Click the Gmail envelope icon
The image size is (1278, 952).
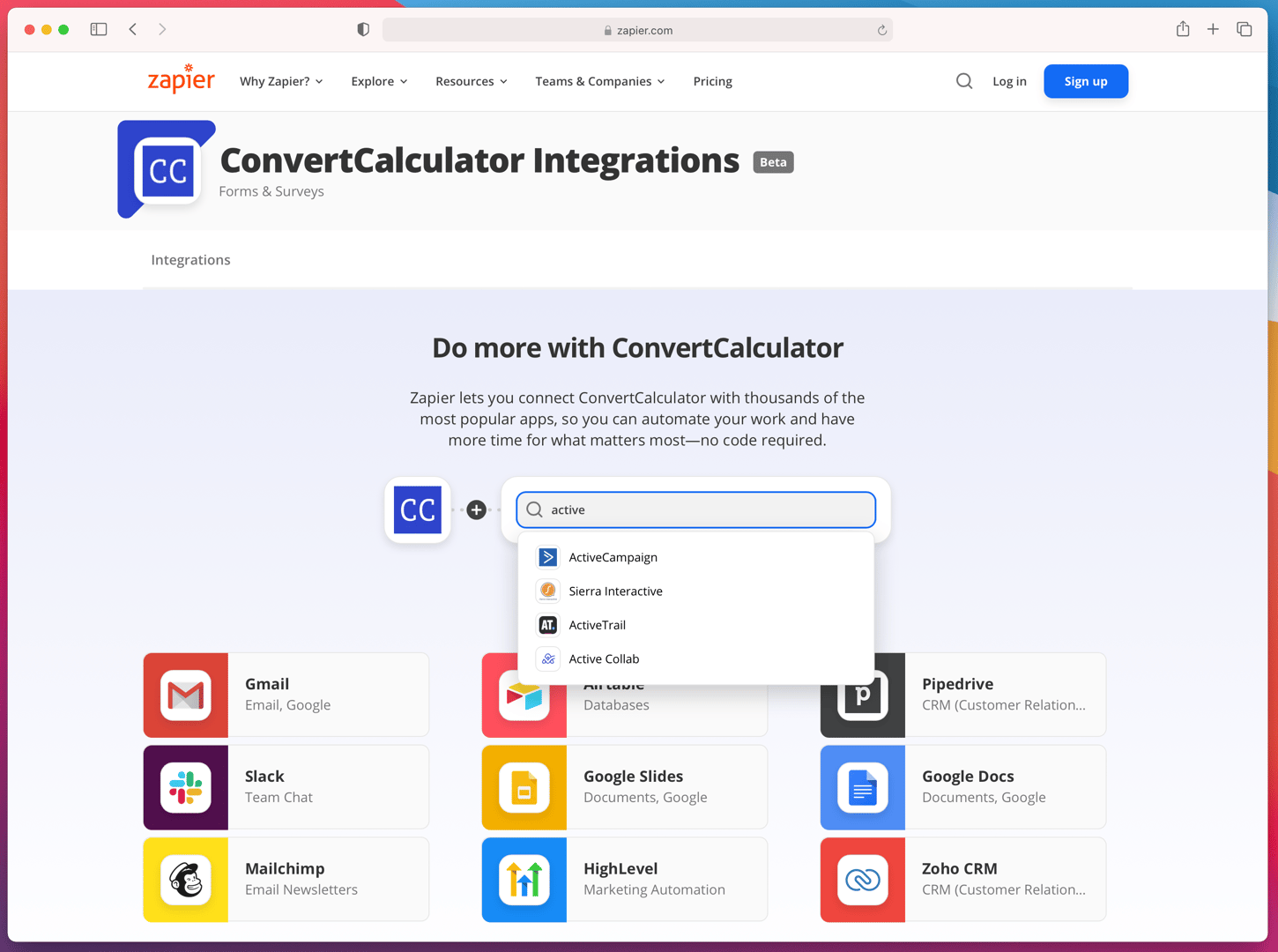(186, 695)
